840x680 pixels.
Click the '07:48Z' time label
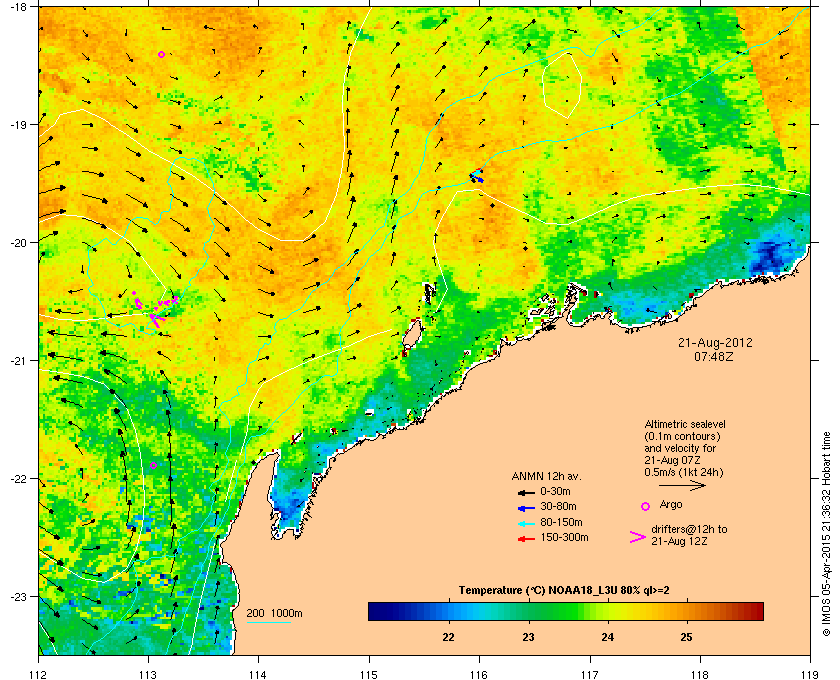[x=714, y=356]
